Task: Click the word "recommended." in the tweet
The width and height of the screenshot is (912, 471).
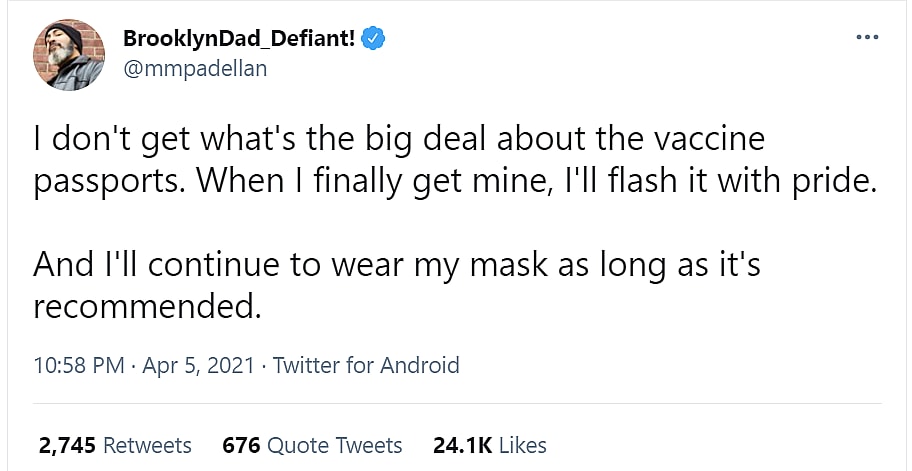Action: [x=146, y=306]
